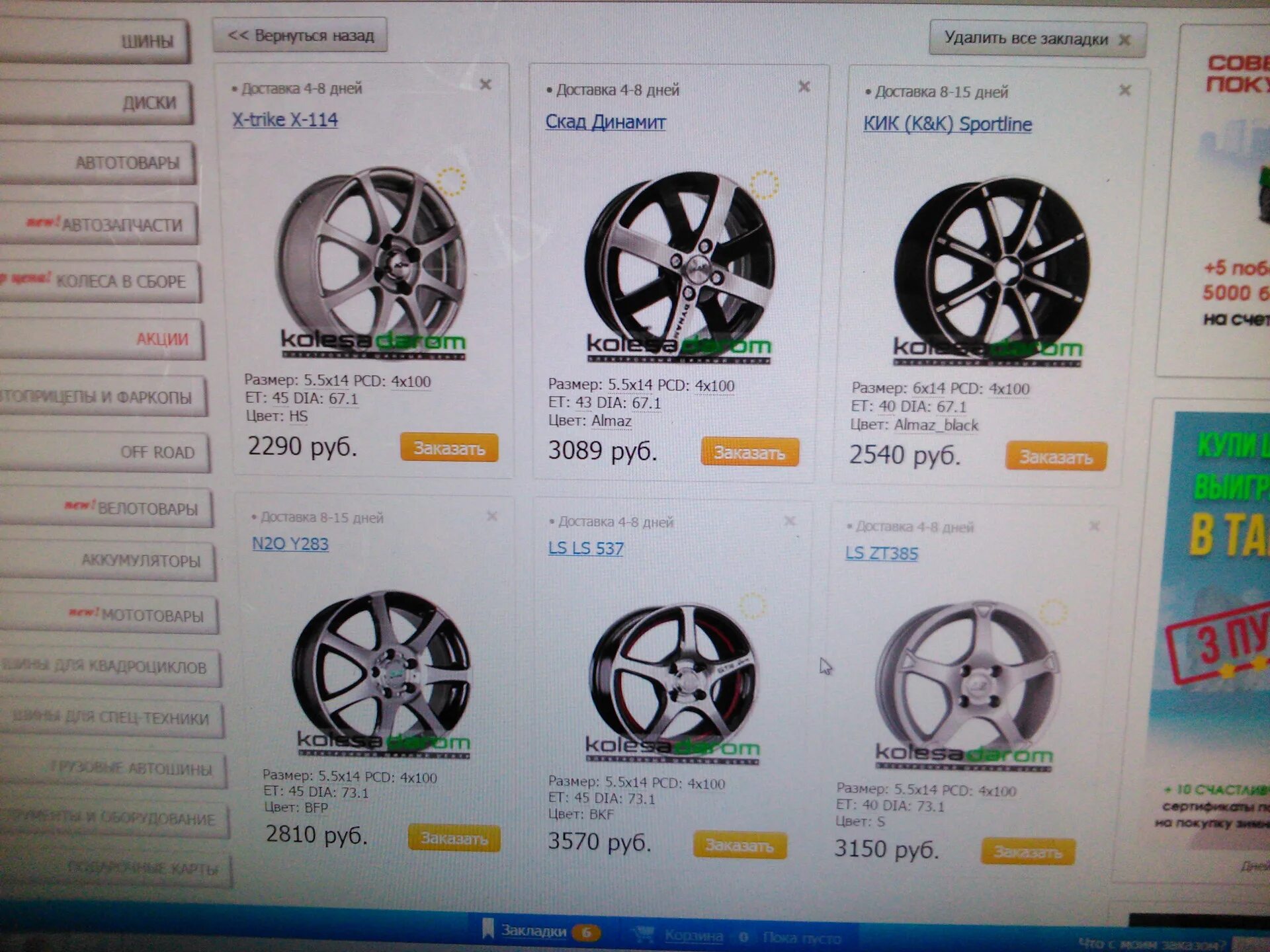Image resolution: width=1270 pixels, height=952 pixels.
Task: Order the 2540 руб. КиК Sportline wheel
Action: click(1056, 457)
